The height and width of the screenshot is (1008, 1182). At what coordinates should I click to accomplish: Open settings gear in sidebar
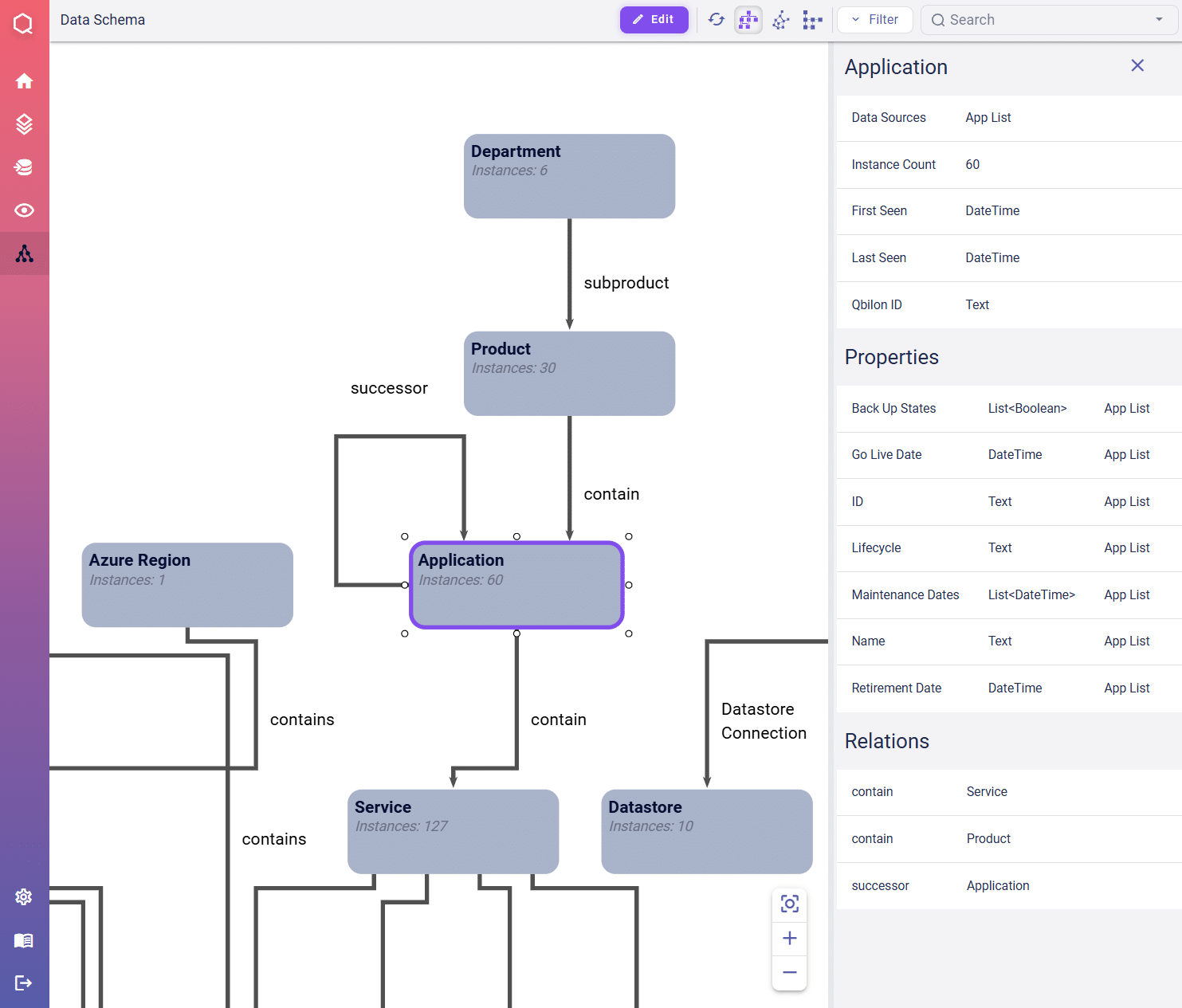coord(24,897)
